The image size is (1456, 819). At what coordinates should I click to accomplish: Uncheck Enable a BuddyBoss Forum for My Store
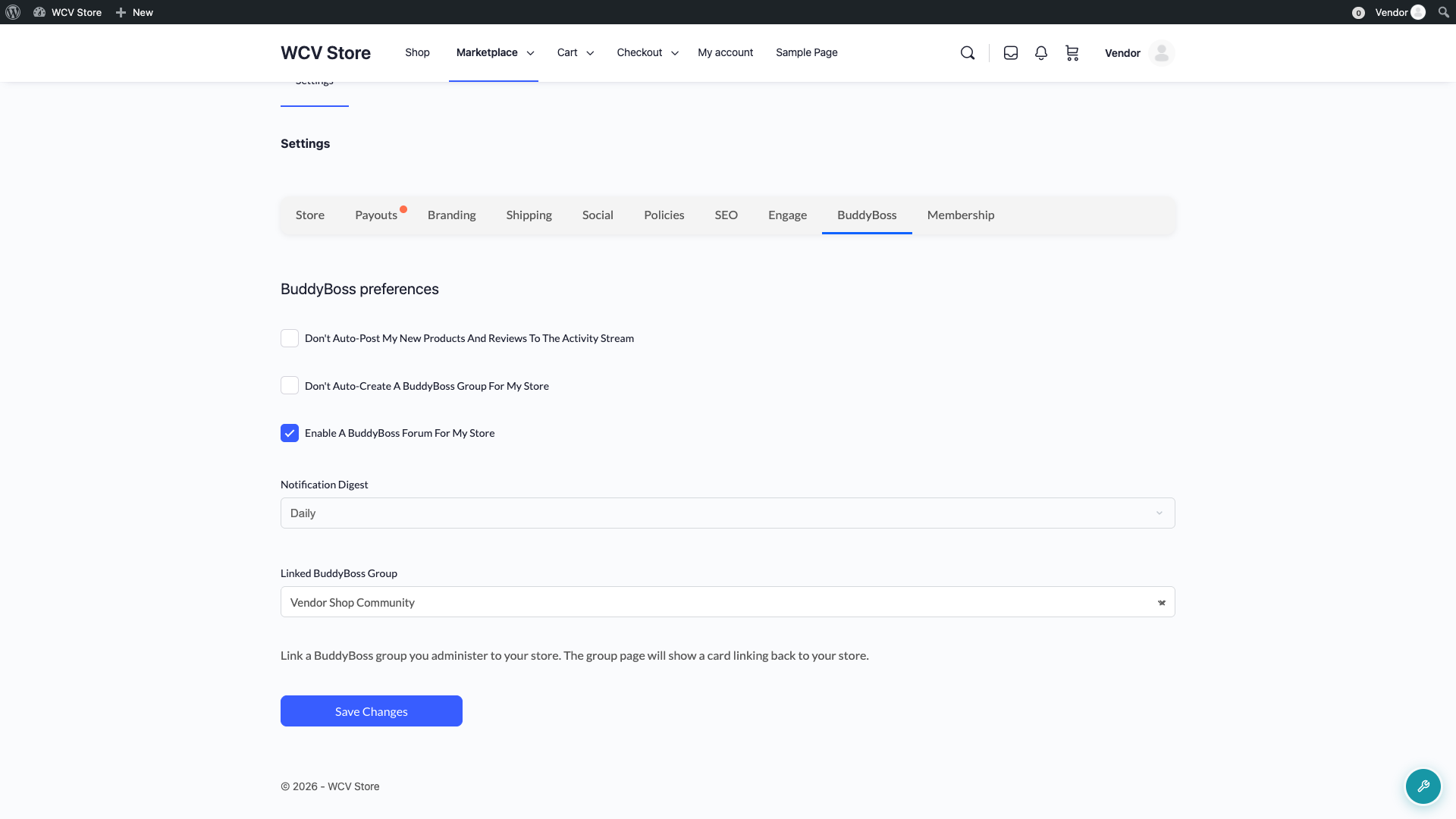tap(290, 433)
